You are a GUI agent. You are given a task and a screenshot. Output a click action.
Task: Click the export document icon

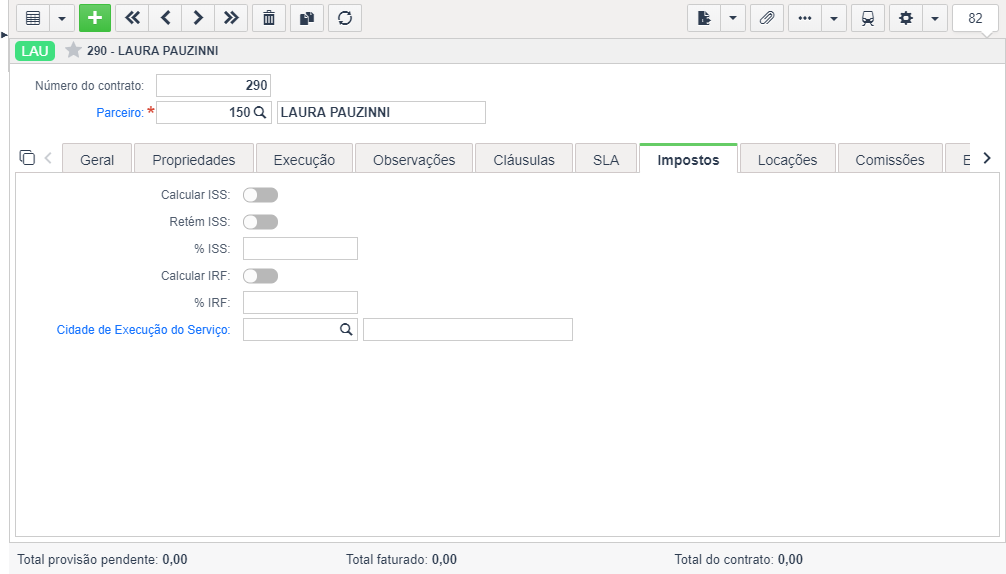(x=704, y=18)
